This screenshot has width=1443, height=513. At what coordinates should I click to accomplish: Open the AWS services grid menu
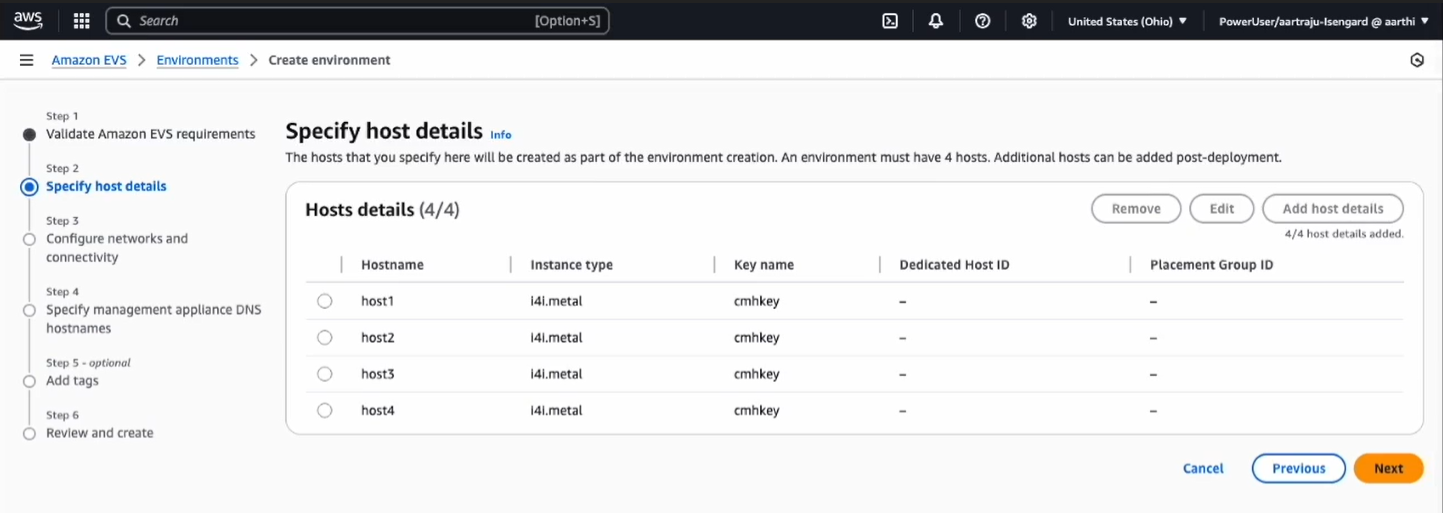[x=82, y=21]
